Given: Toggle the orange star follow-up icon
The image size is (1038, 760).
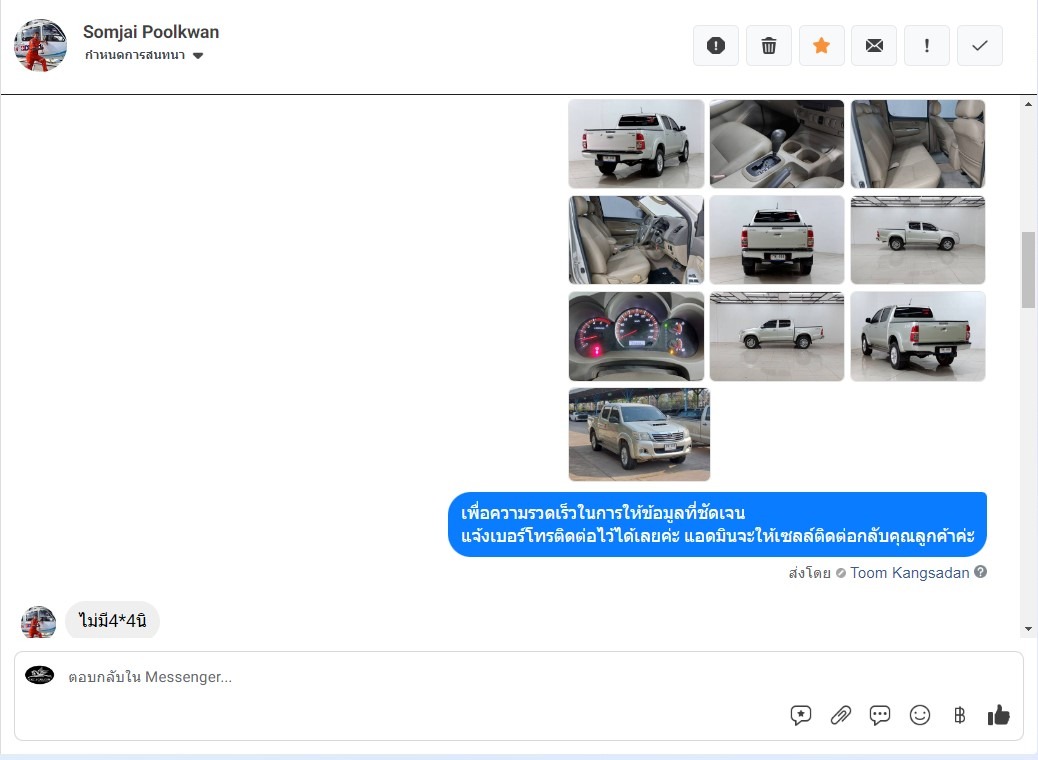Looking at the screenshot, I should point(822,46).
